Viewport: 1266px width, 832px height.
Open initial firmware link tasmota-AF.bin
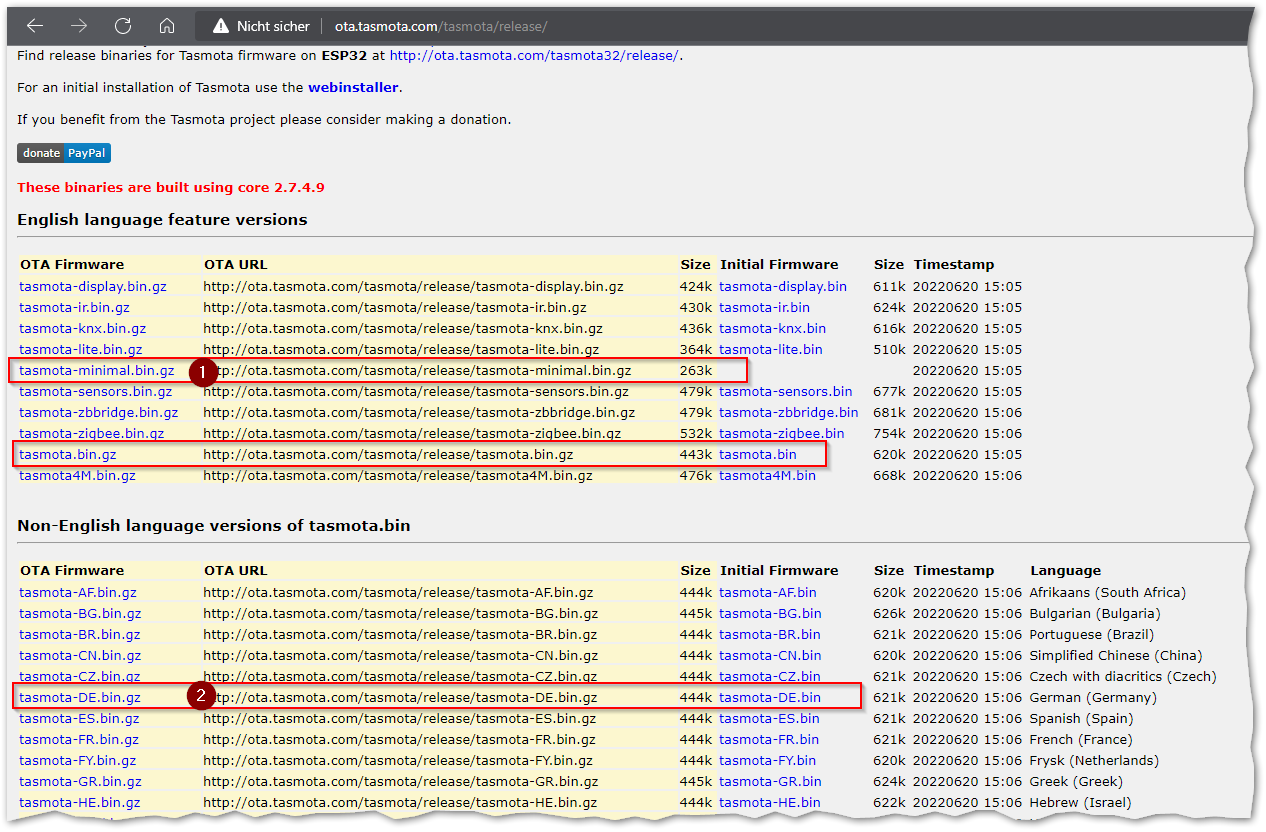[768, 593]
